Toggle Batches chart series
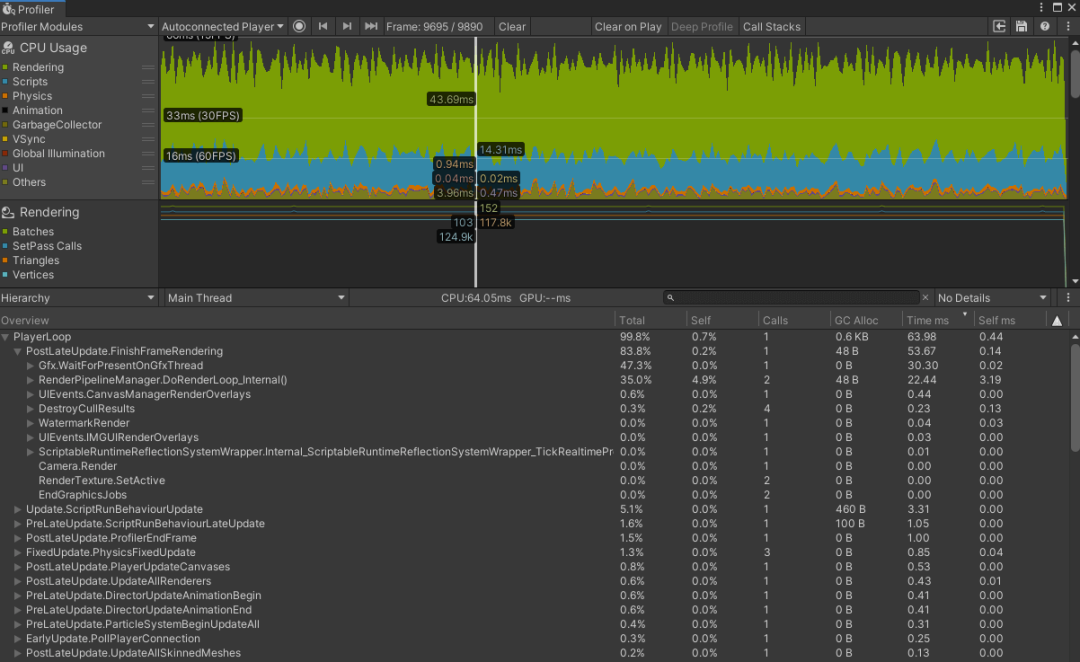The height and width of the screenshot is (662, 1080). [6, 231]
